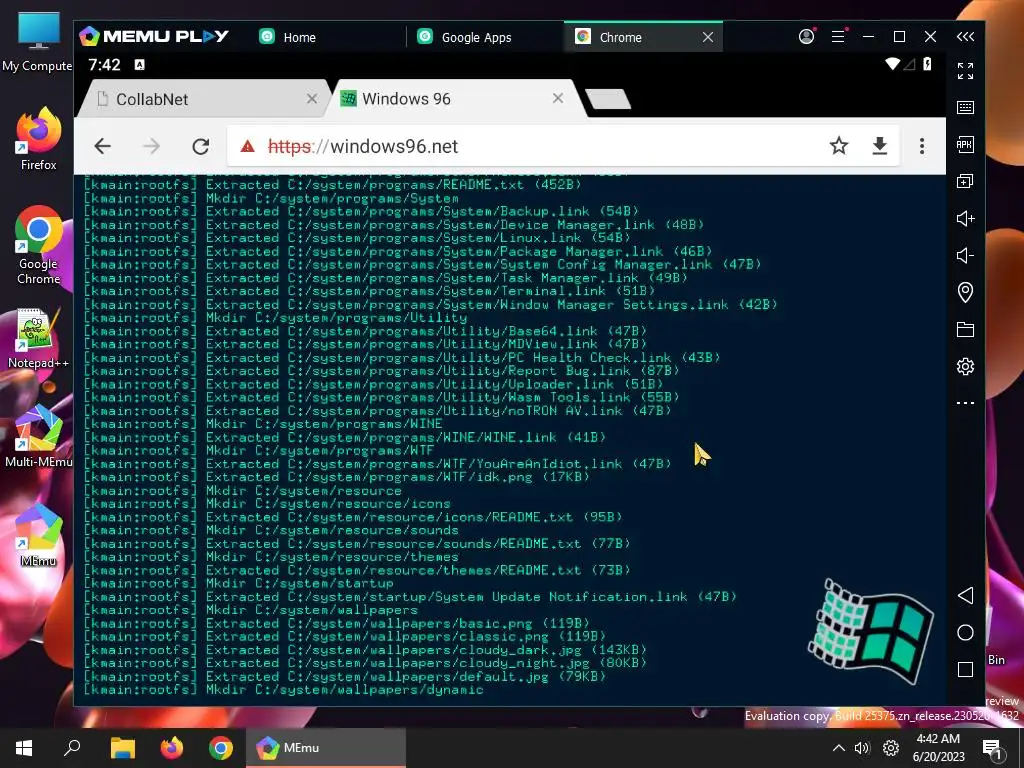
Task: Click the install APK icon
Action: pyautogui.click(x=965, y=144)
